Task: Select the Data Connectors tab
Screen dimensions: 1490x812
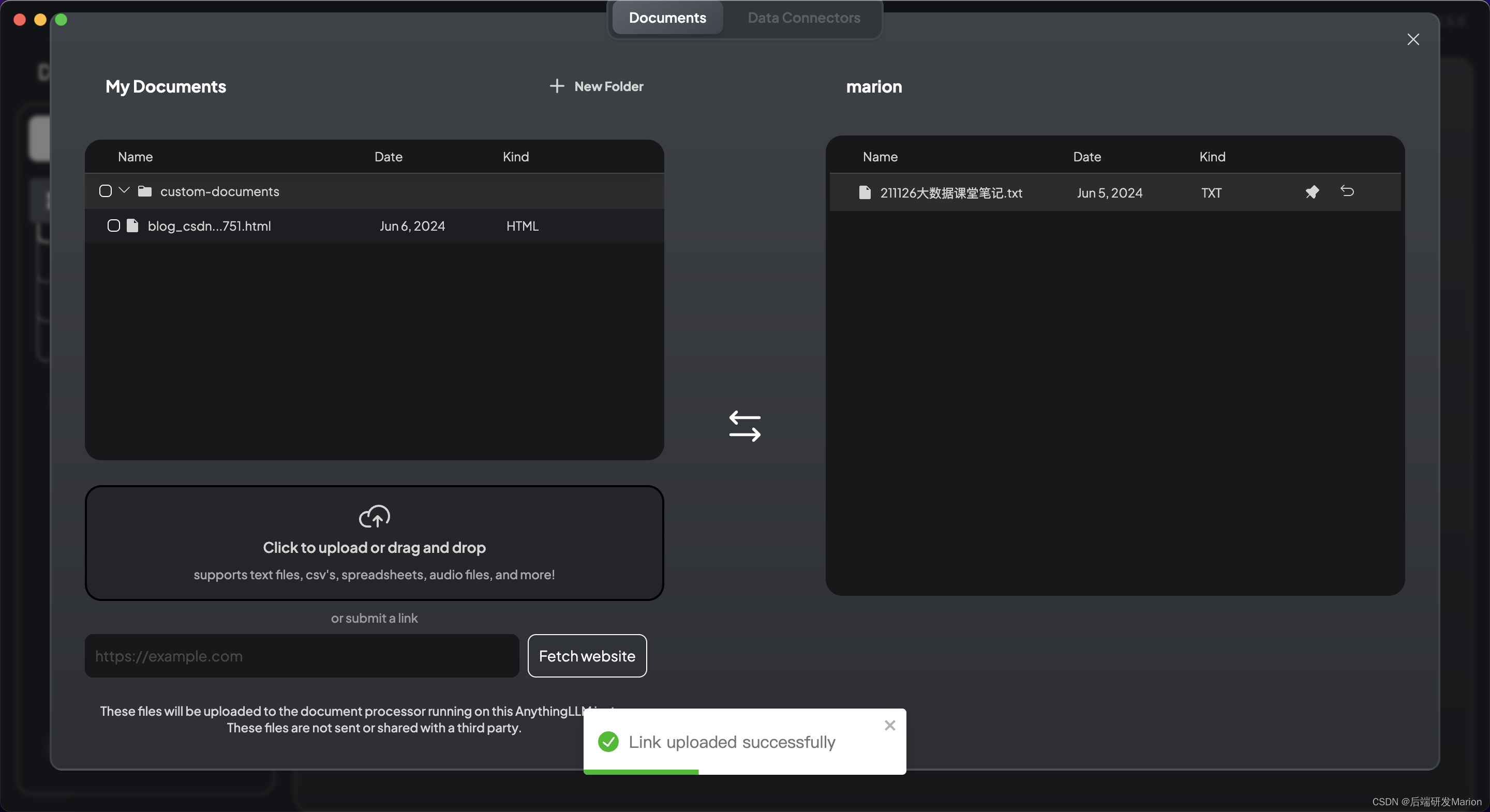Action: (804, 18)
